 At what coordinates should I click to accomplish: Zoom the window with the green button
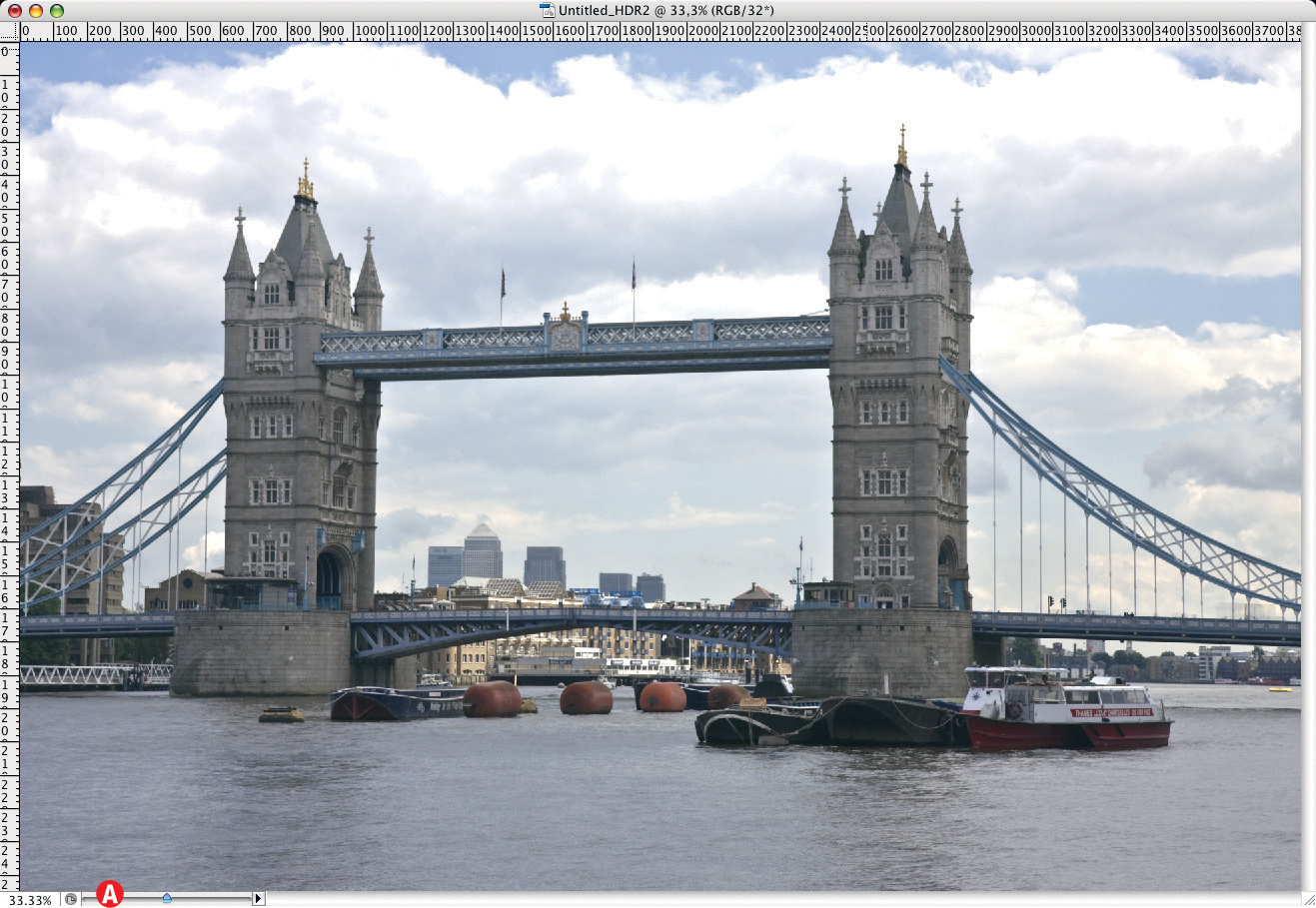57,10
